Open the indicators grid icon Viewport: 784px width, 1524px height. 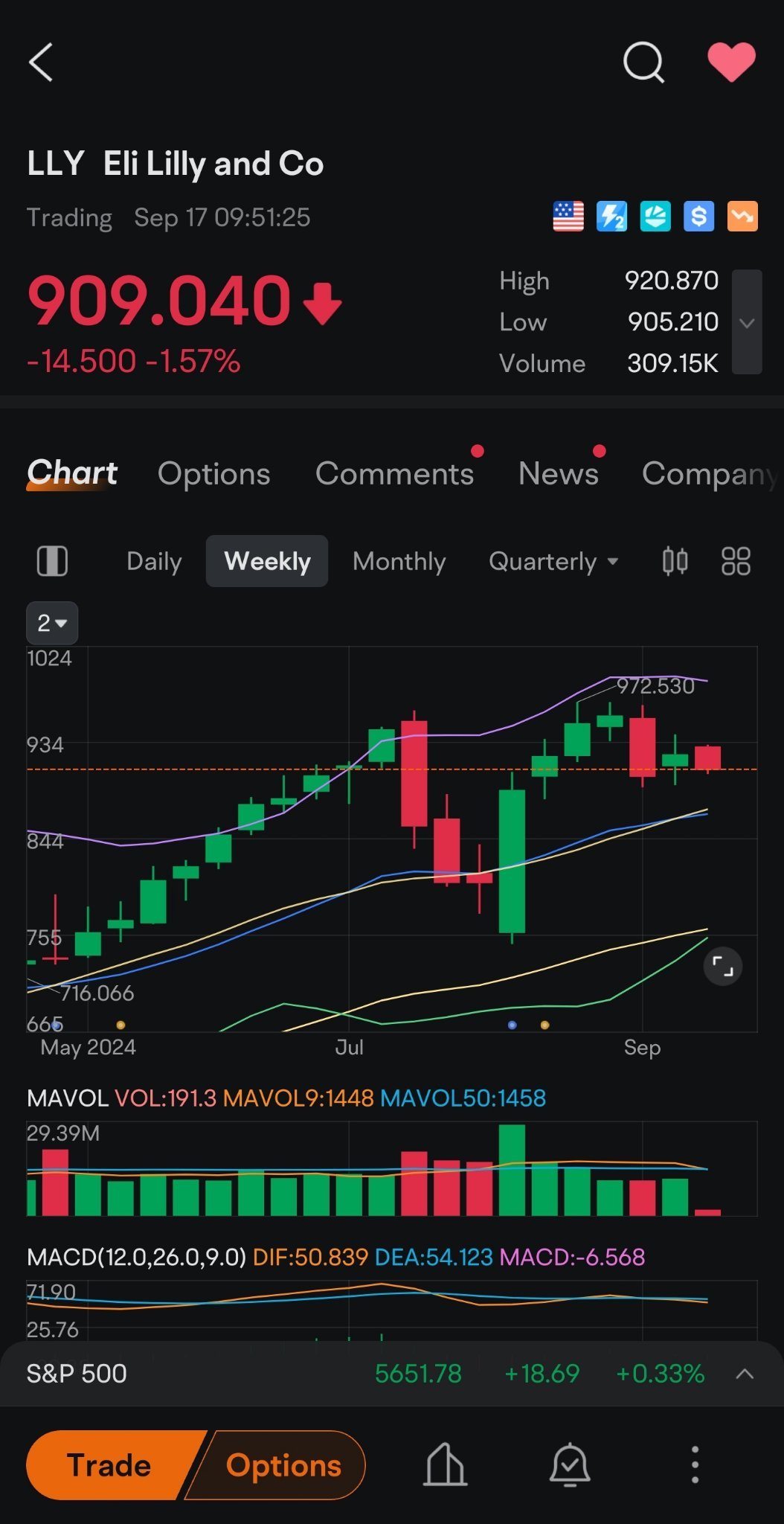coord(736,561)
